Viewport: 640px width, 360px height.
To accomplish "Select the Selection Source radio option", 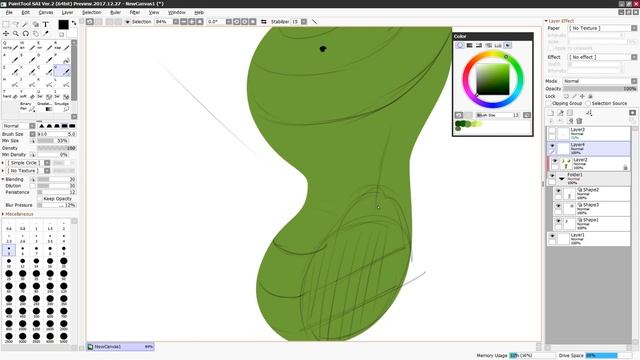I will 588,103.
